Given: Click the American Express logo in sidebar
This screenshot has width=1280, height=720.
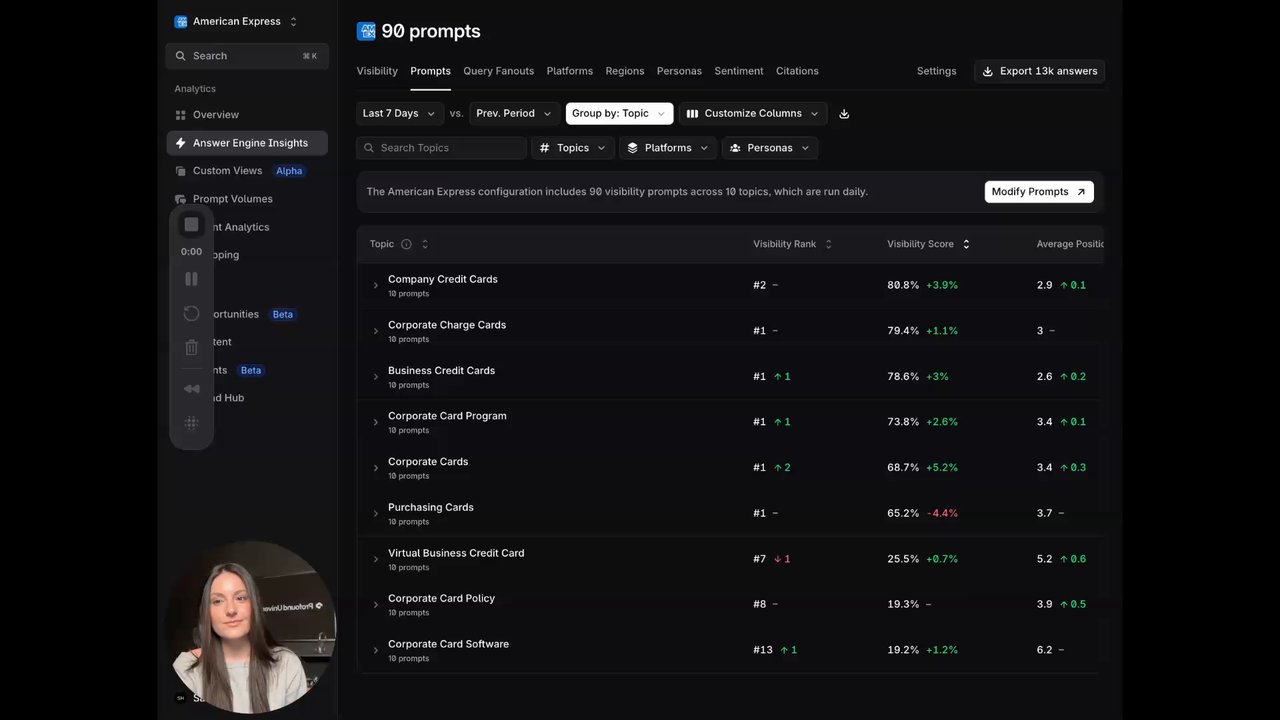Looking at the screenshot, I should [x=181, y=21].
